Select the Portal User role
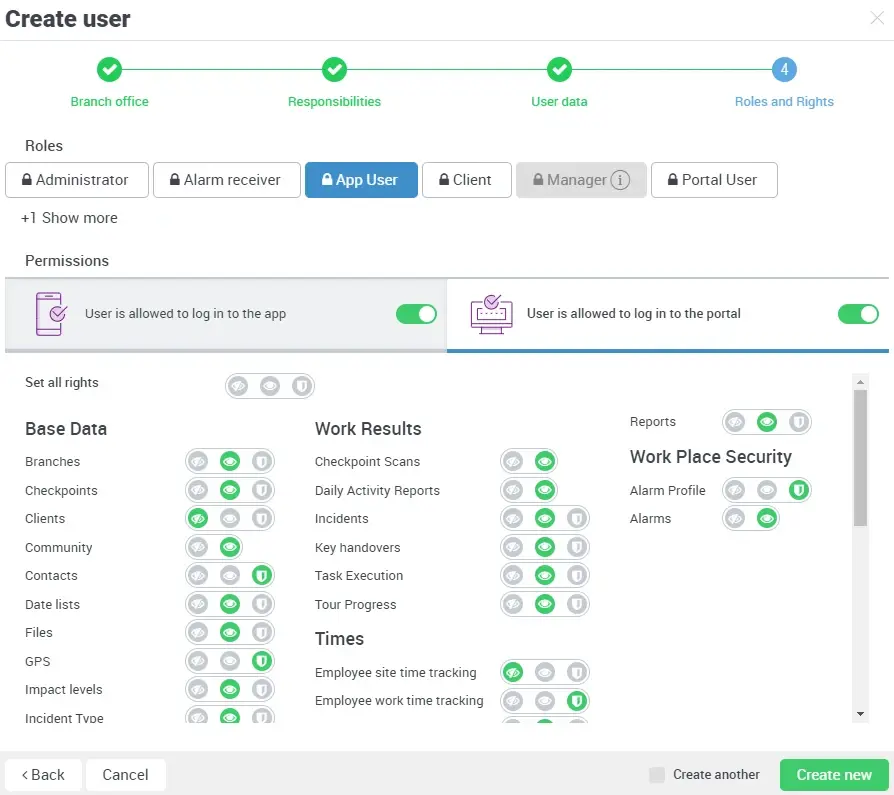 click(x=714, y=180)
